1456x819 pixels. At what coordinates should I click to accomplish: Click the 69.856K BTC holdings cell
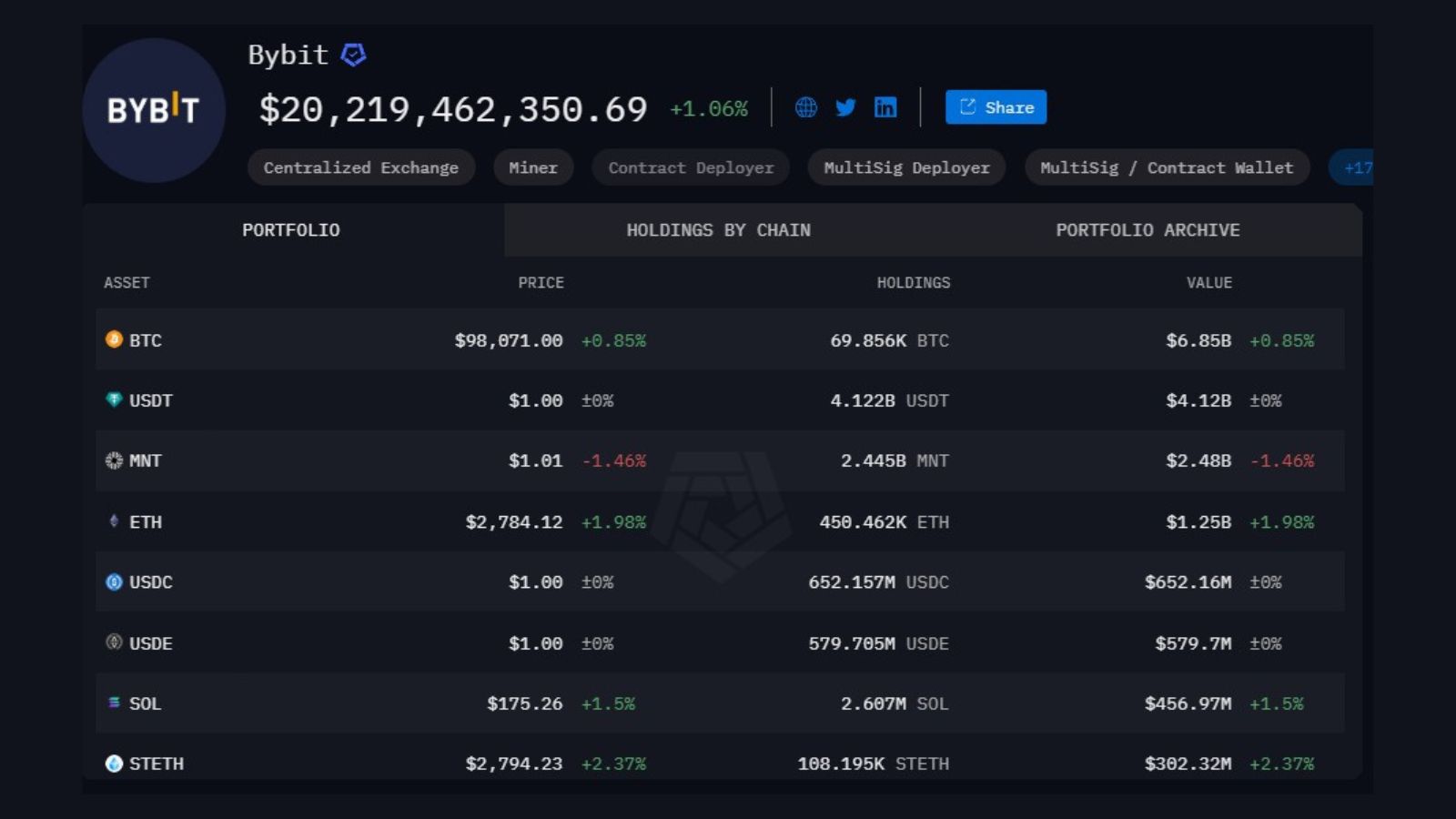coord(889,340)
